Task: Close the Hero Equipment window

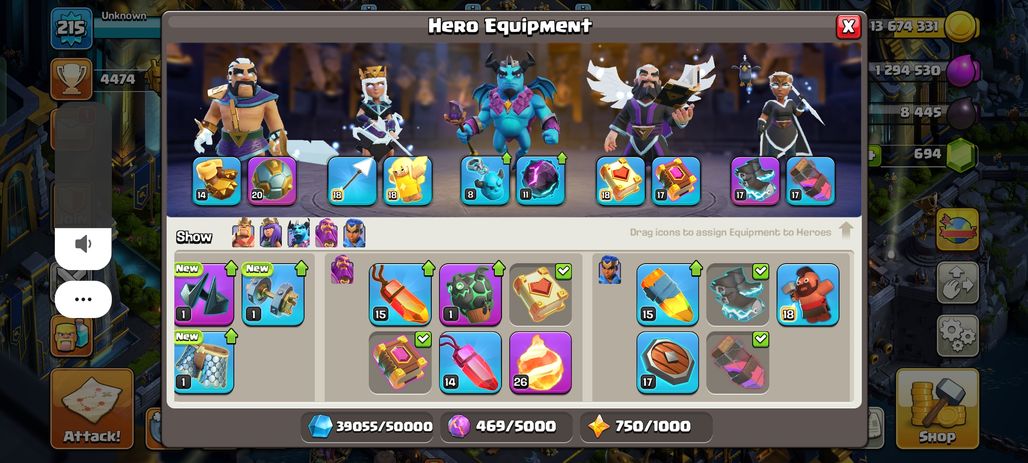Action: pos(848,26)
